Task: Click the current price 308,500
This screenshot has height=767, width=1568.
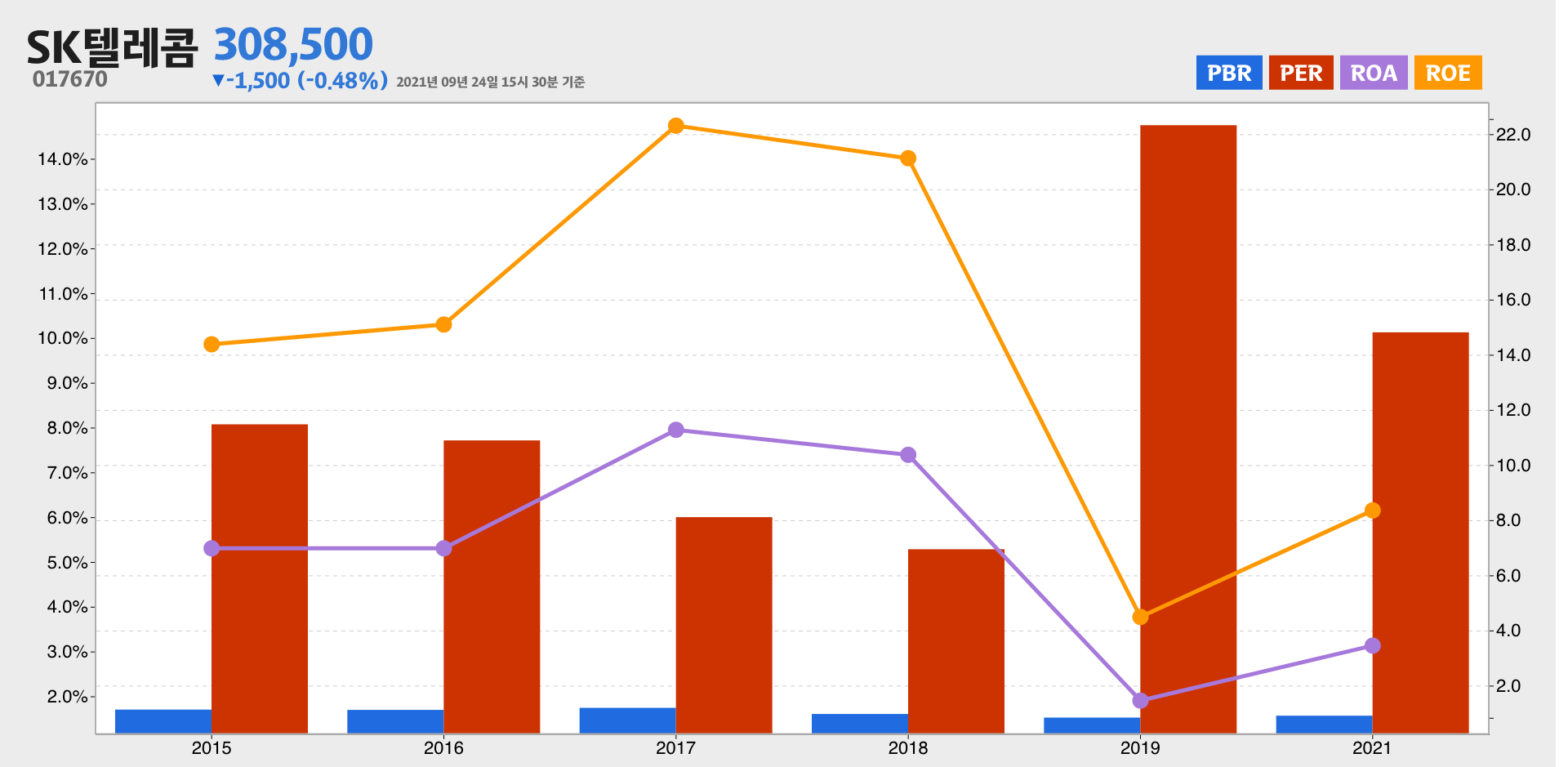Action: coord(293,44)
